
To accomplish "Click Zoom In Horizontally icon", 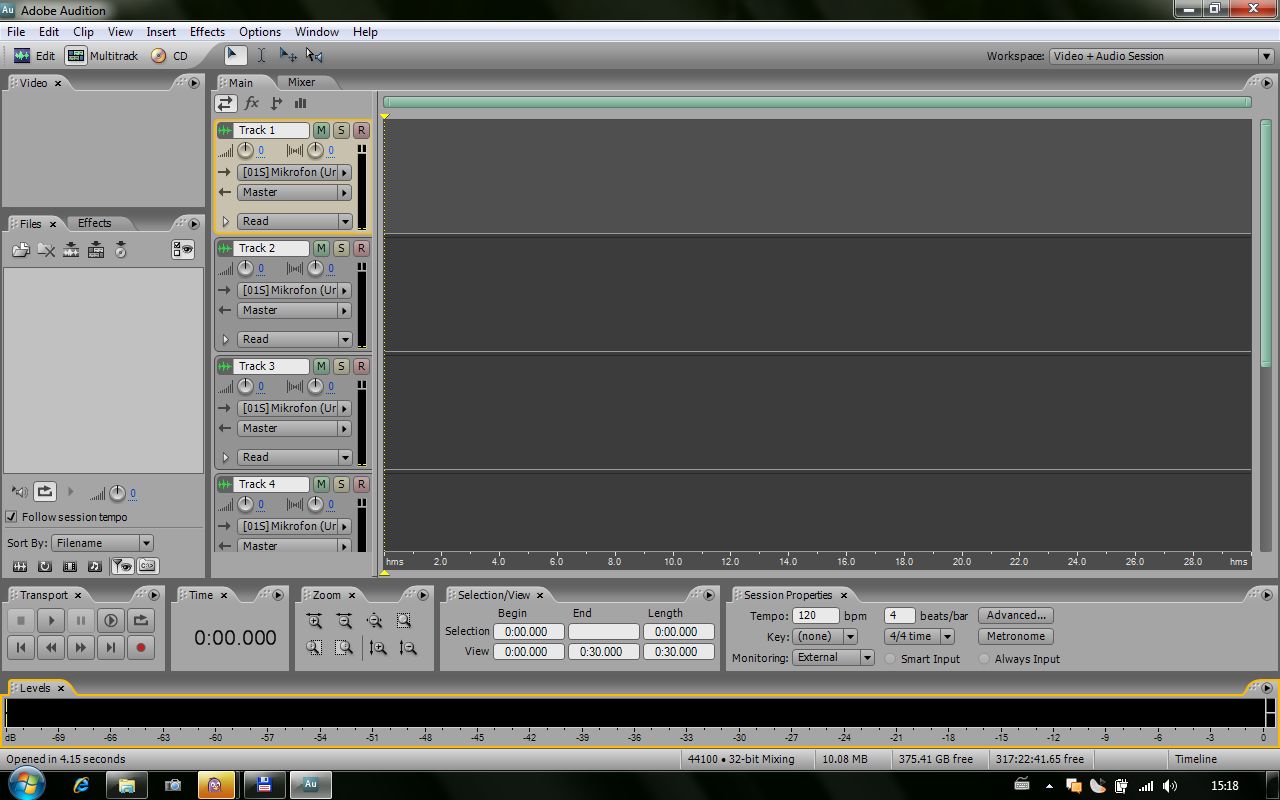I will pyautogui.click(x=315, y=621).
